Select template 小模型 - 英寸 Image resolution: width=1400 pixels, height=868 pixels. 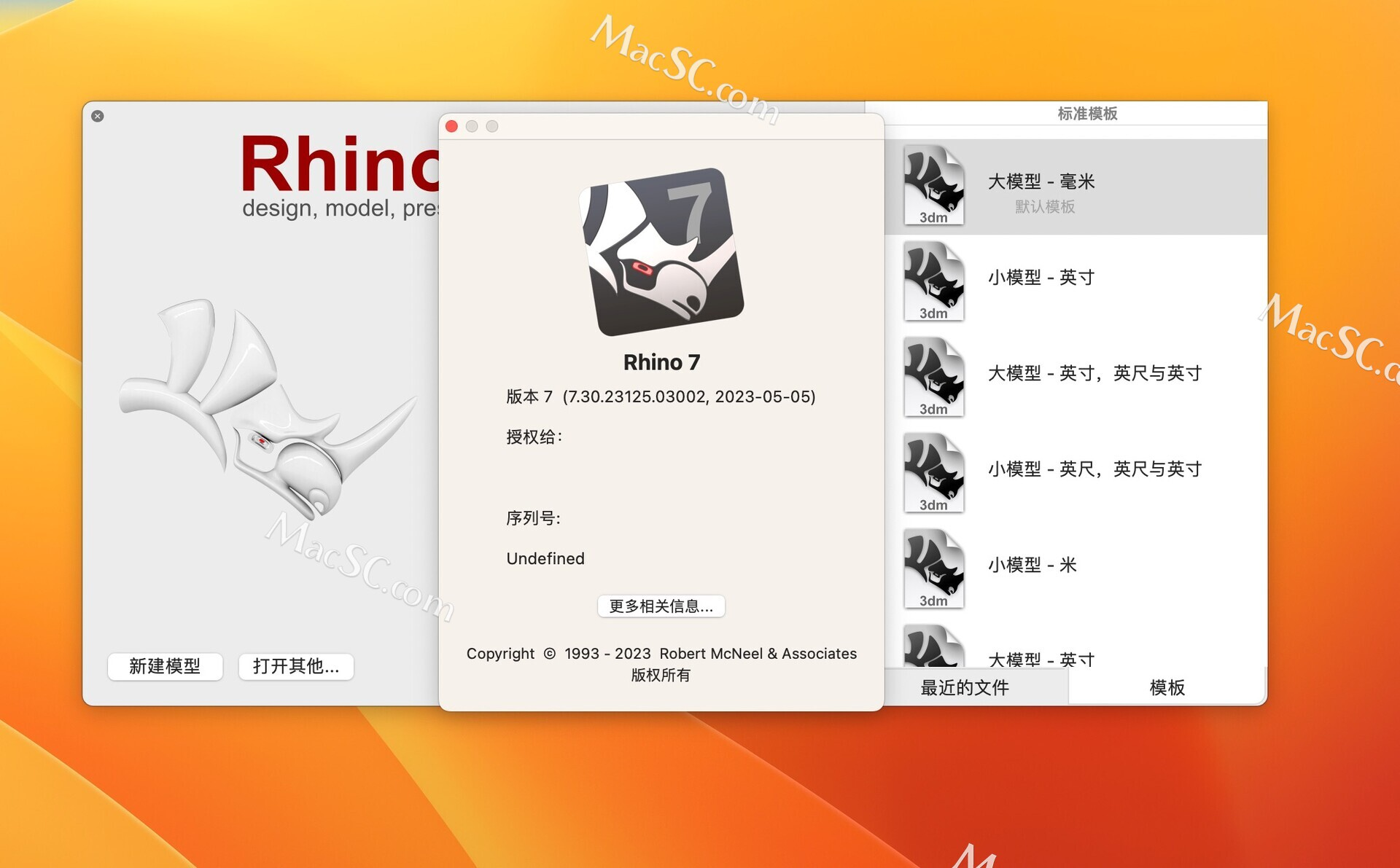pyautogui.click(x=1076, y=282)
